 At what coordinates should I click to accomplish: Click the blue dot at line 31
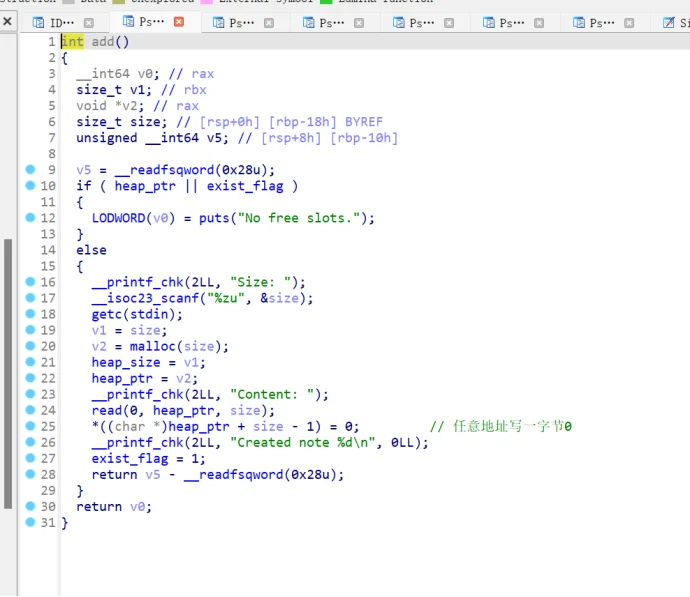coord(30,522)
